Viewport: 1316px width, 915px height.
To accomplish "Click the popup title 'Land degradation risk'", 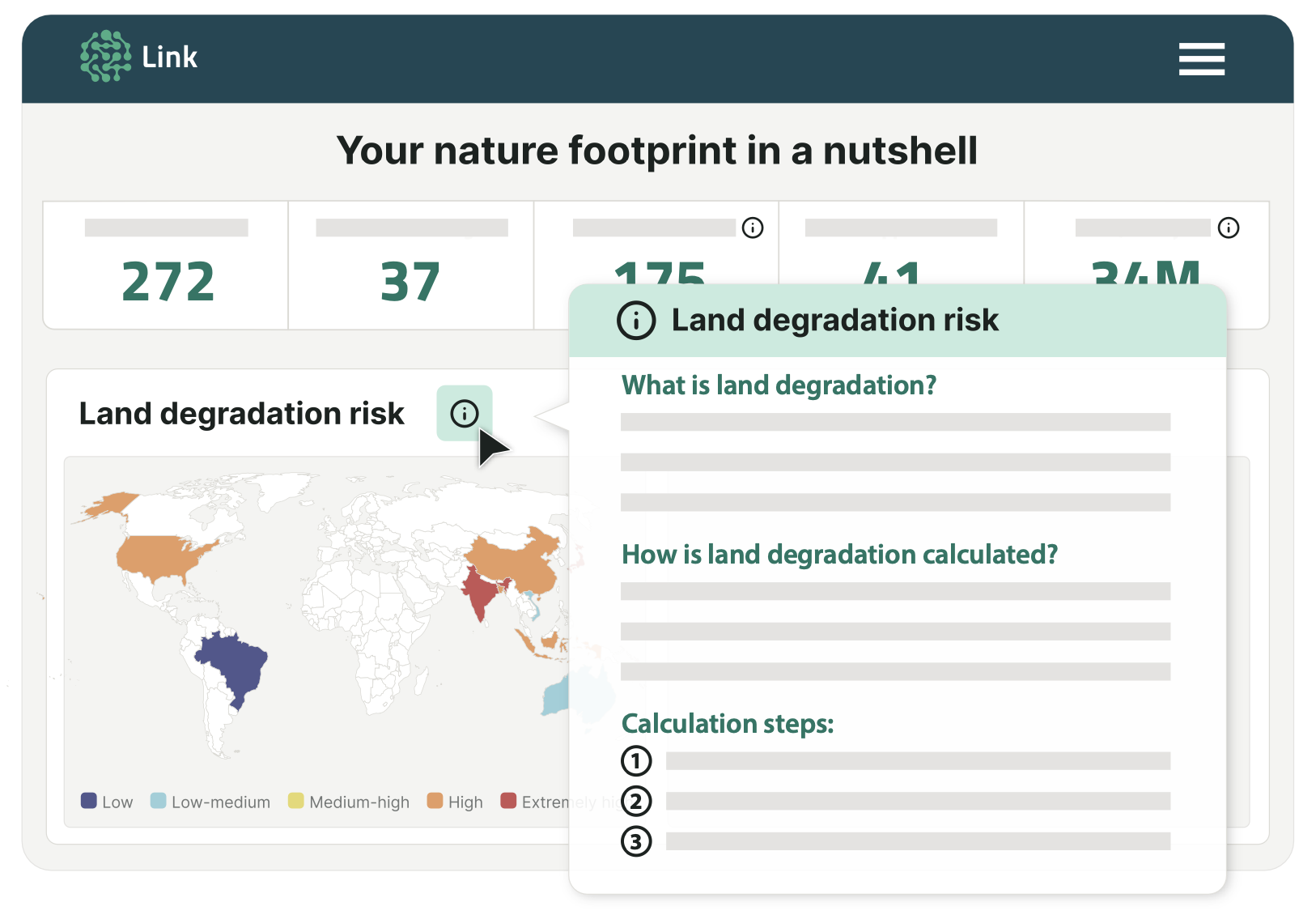I will point(835,320).
